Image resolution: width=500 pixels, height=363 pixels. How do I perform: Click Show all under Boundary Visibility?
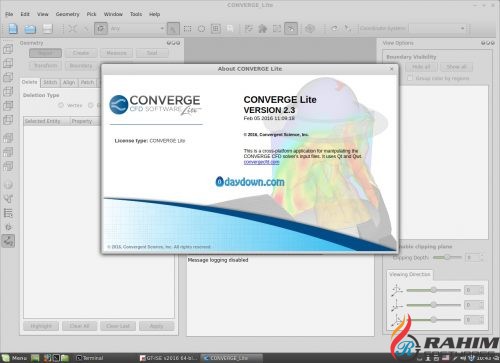click(456, 67)
